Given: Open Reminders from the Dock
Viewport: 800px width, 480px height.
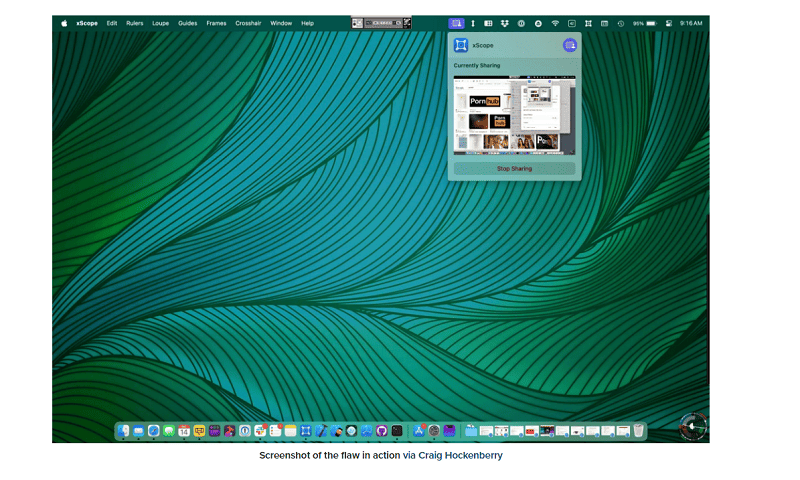Looking at the screenshot, I should point(276,431).
